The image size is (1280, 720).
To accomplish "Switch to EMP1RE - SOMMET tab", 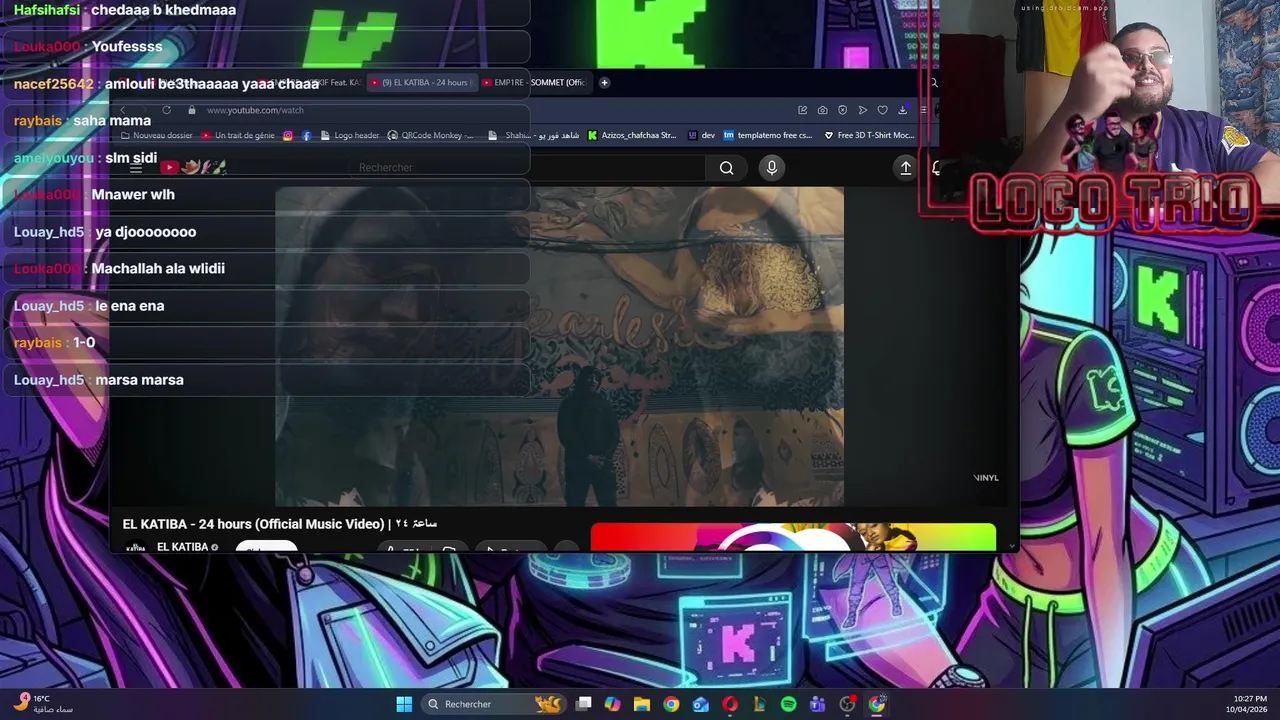I will (536, 83).
